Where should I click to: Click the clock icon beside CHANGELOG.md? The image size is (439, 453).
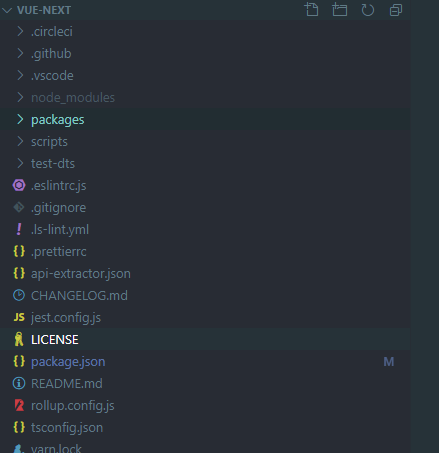tap(19, 295)
